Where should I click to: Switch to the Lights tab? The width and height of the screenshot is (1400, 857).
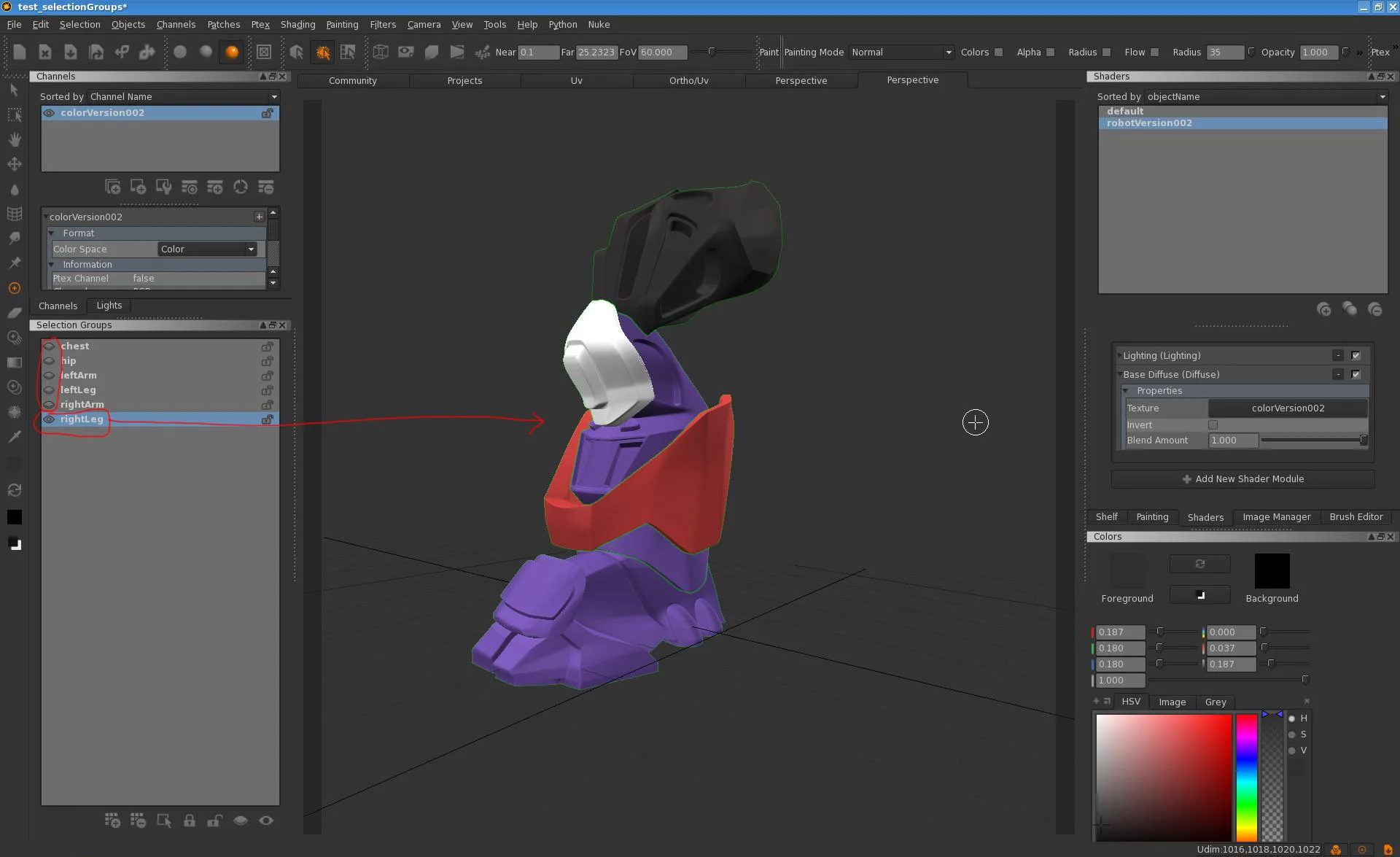click(x=109, y=306)
